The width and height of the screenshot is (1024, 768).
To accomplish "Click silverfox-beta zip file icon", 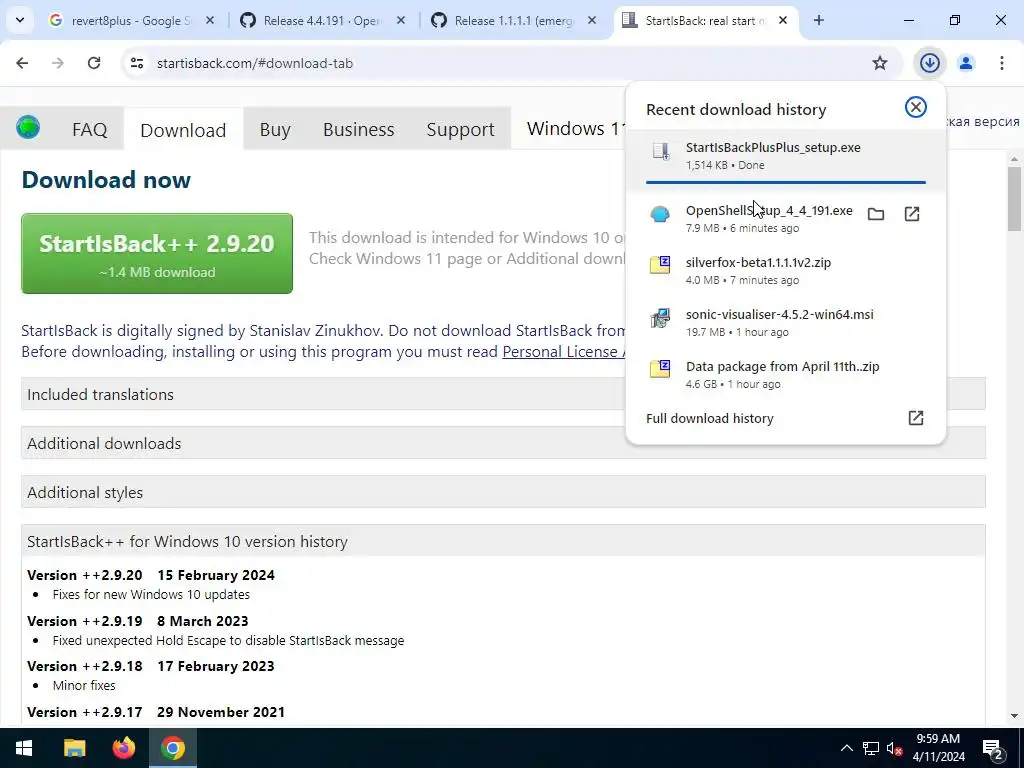I will [660, 265].
